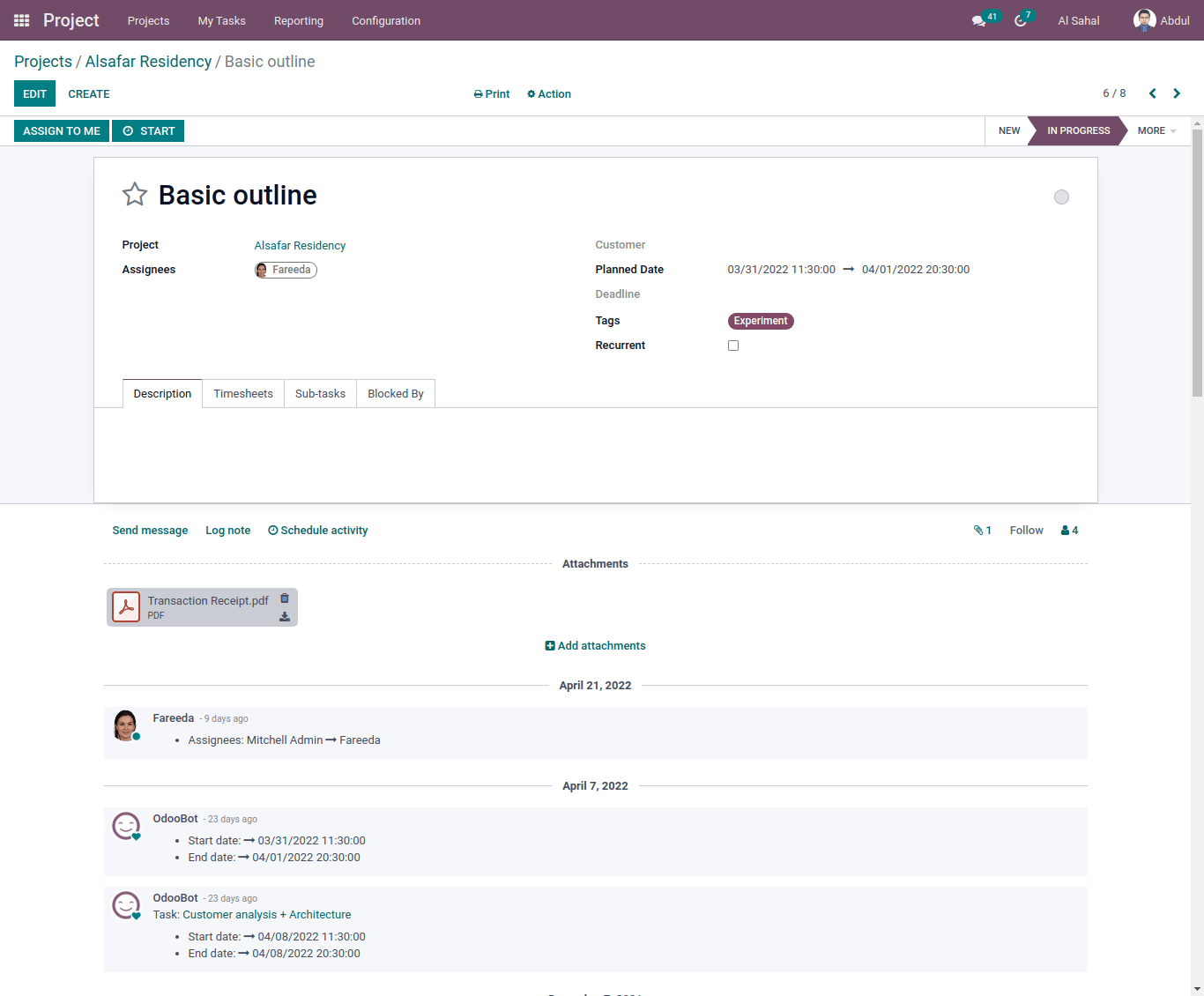Switch to the Sub-tasks tab
The height and width of the screenshot is (996, 1204).
pyautogui.click(x=320, y=394)
